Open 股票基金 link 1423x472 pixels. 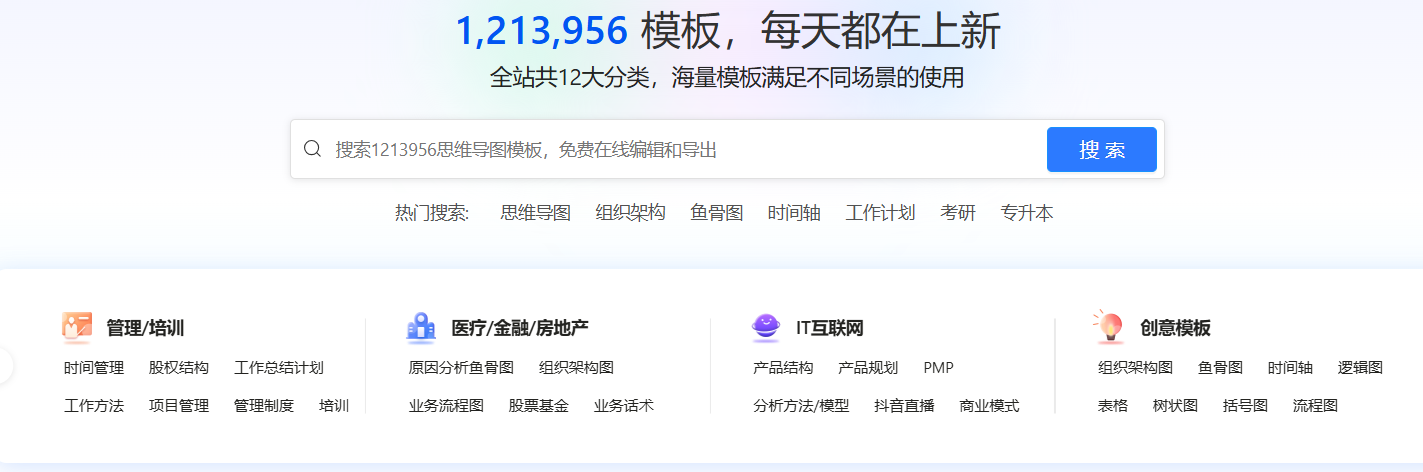(538, 406)
